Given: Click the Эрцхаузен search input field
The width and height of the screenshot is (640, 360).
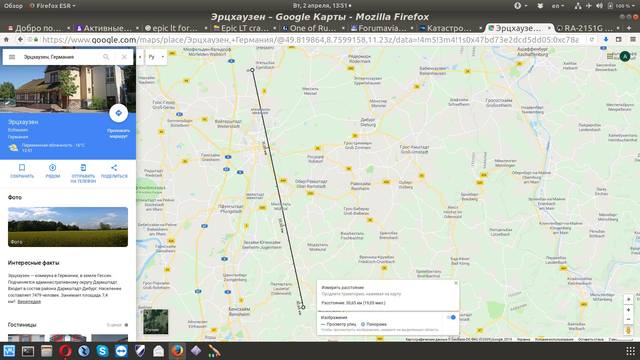Looking at the screenshot, I should point(59,57).
